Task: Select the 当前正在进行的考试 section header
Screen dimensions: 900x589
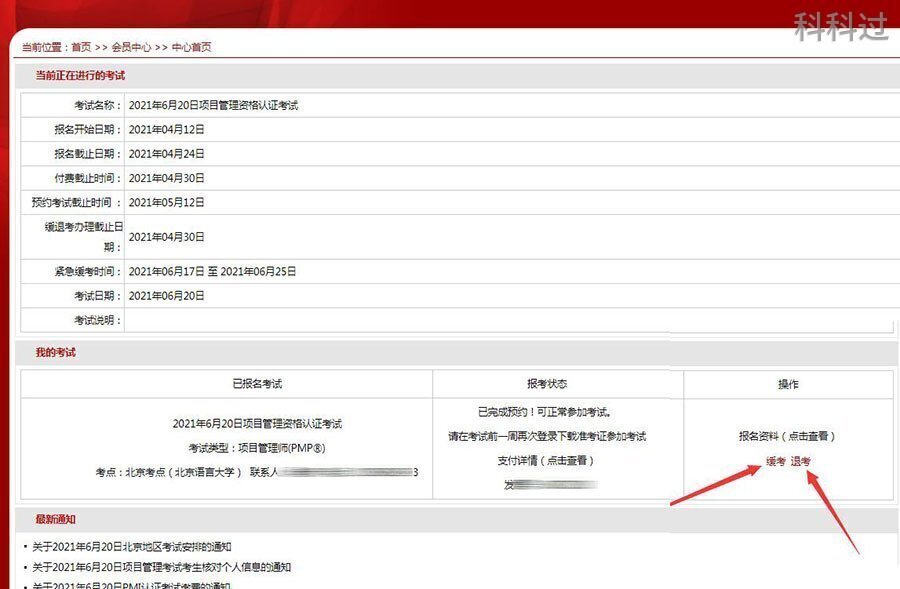Action: pos(81,75)
